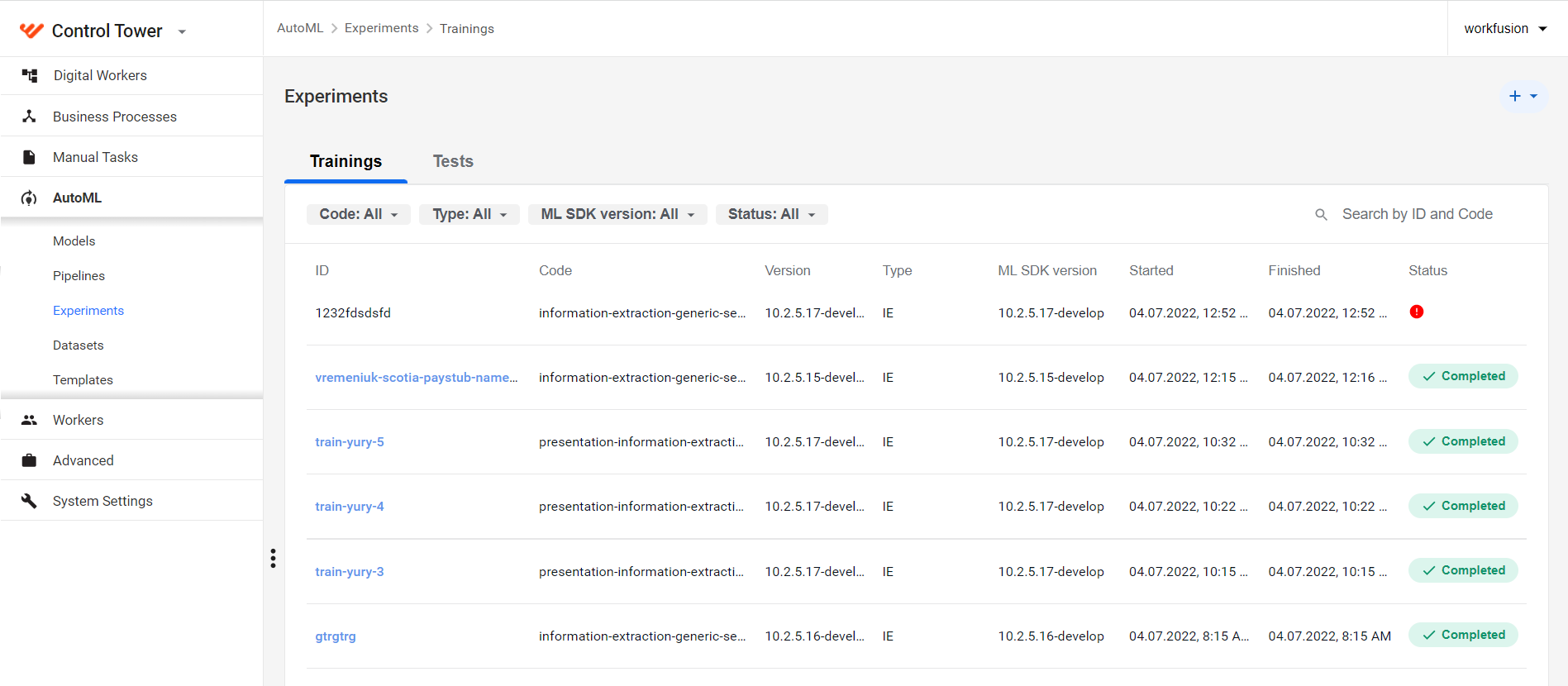Screen dimensions: 1568x686
Task: Click the AutoML brain icon
Action: tap(29, 198)
